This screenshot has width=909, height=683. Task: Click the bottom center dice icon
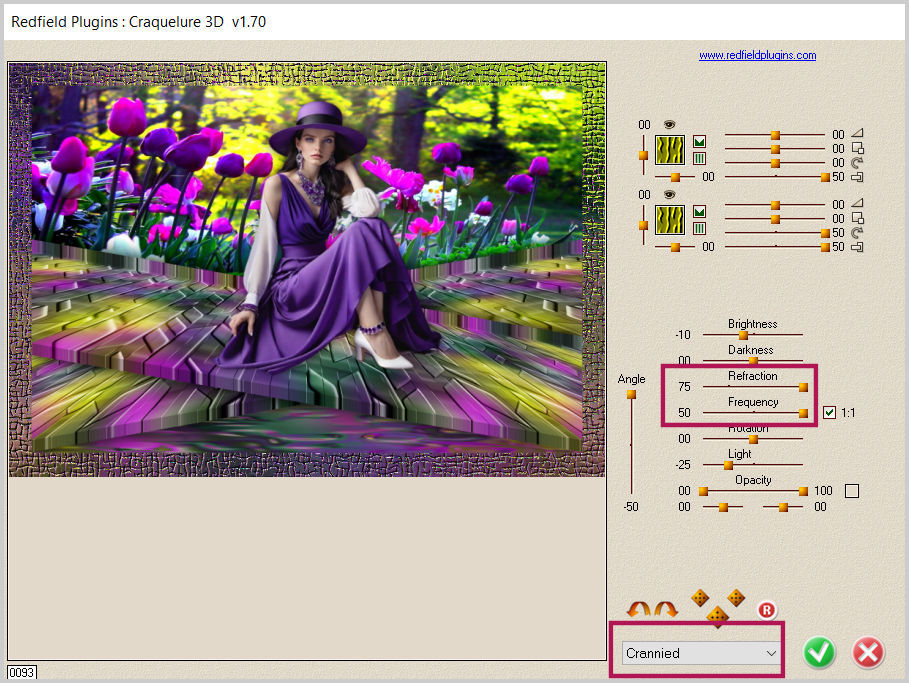(718, 616)
